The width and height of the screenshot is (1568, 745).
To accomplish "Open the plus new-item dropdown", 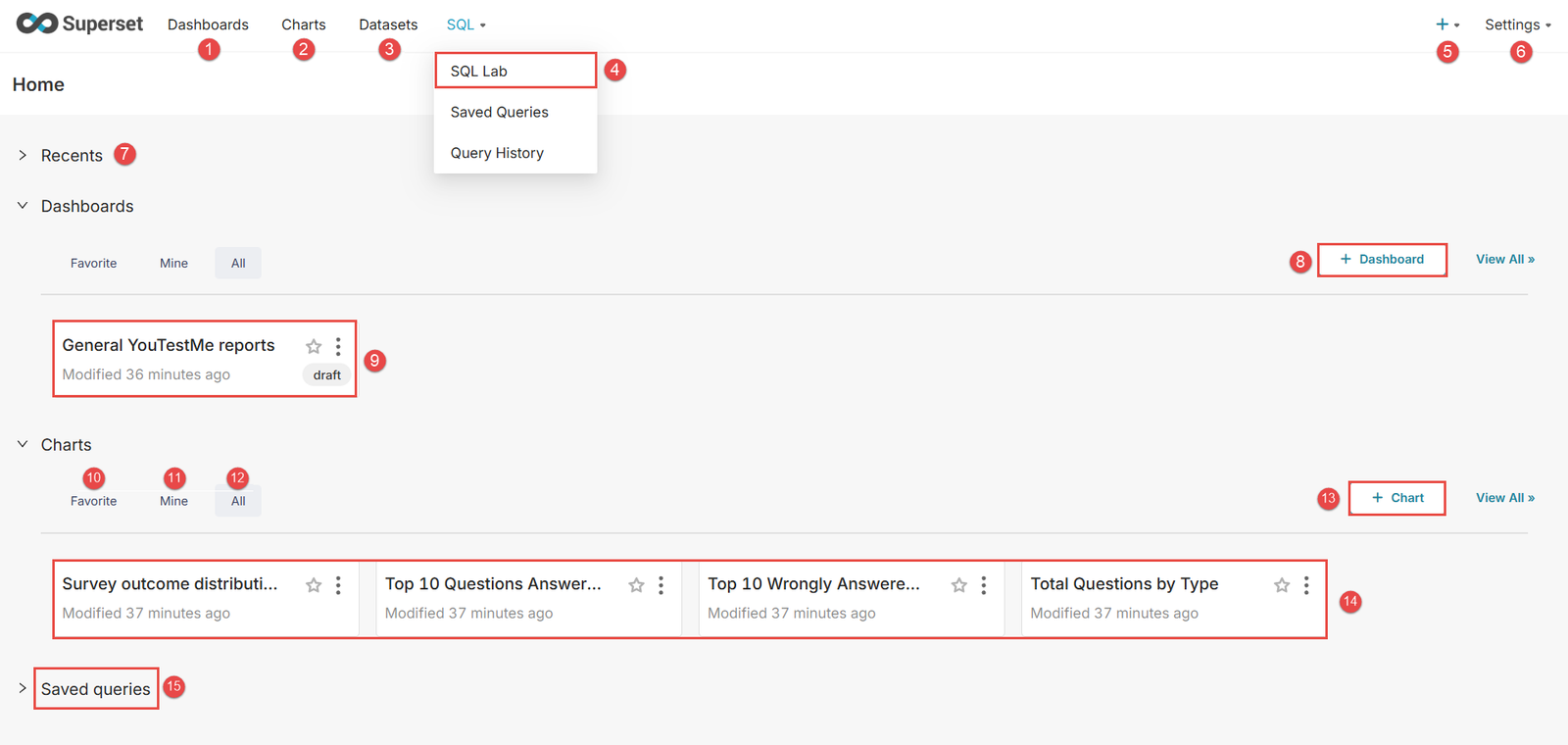I will [x=1446, y=25].
